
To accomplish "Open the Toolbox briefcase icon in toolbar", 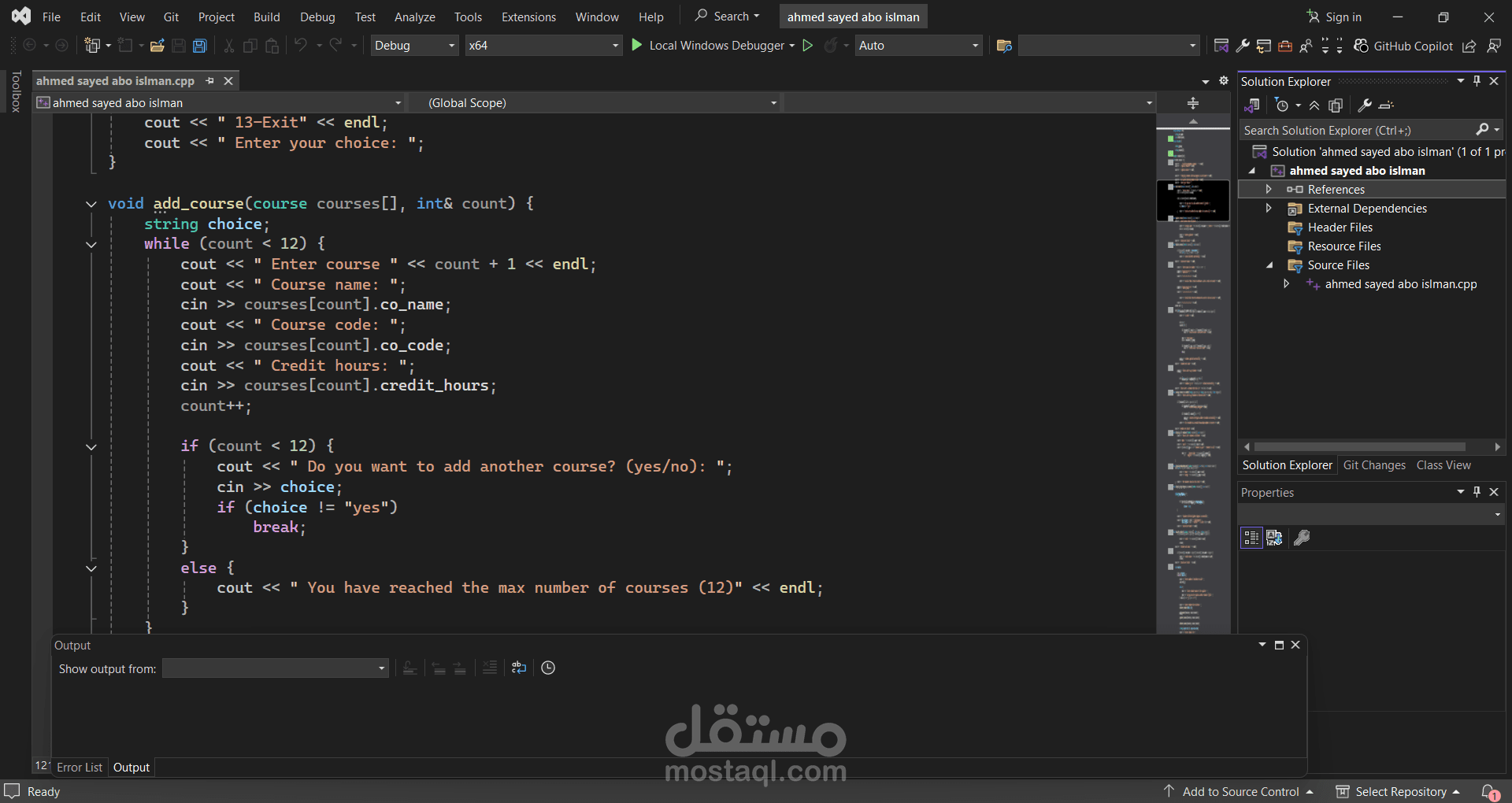I will 1285,46.
